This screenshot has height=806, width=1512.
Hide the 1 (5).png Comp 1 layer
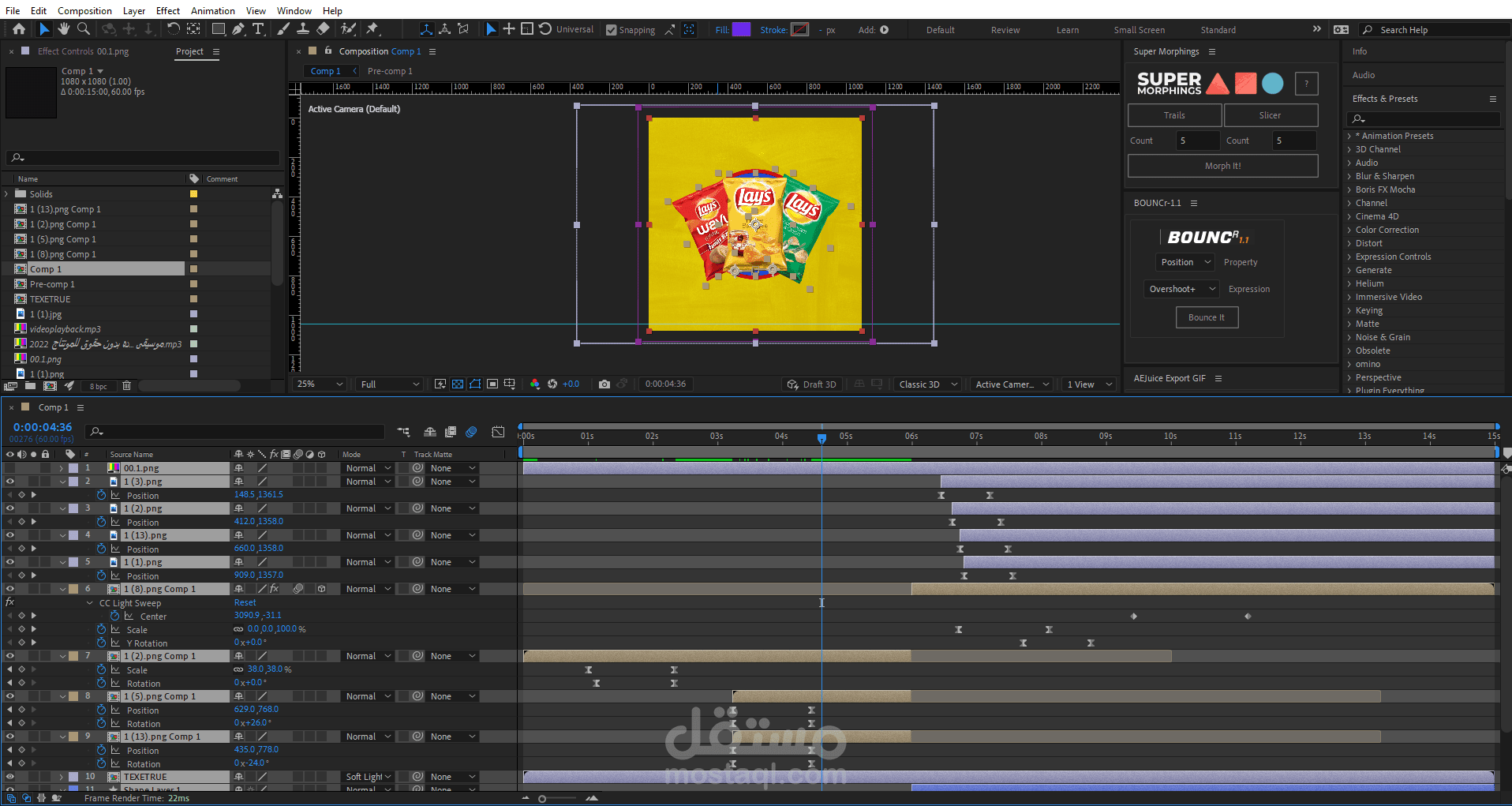[x=10, y=696]
